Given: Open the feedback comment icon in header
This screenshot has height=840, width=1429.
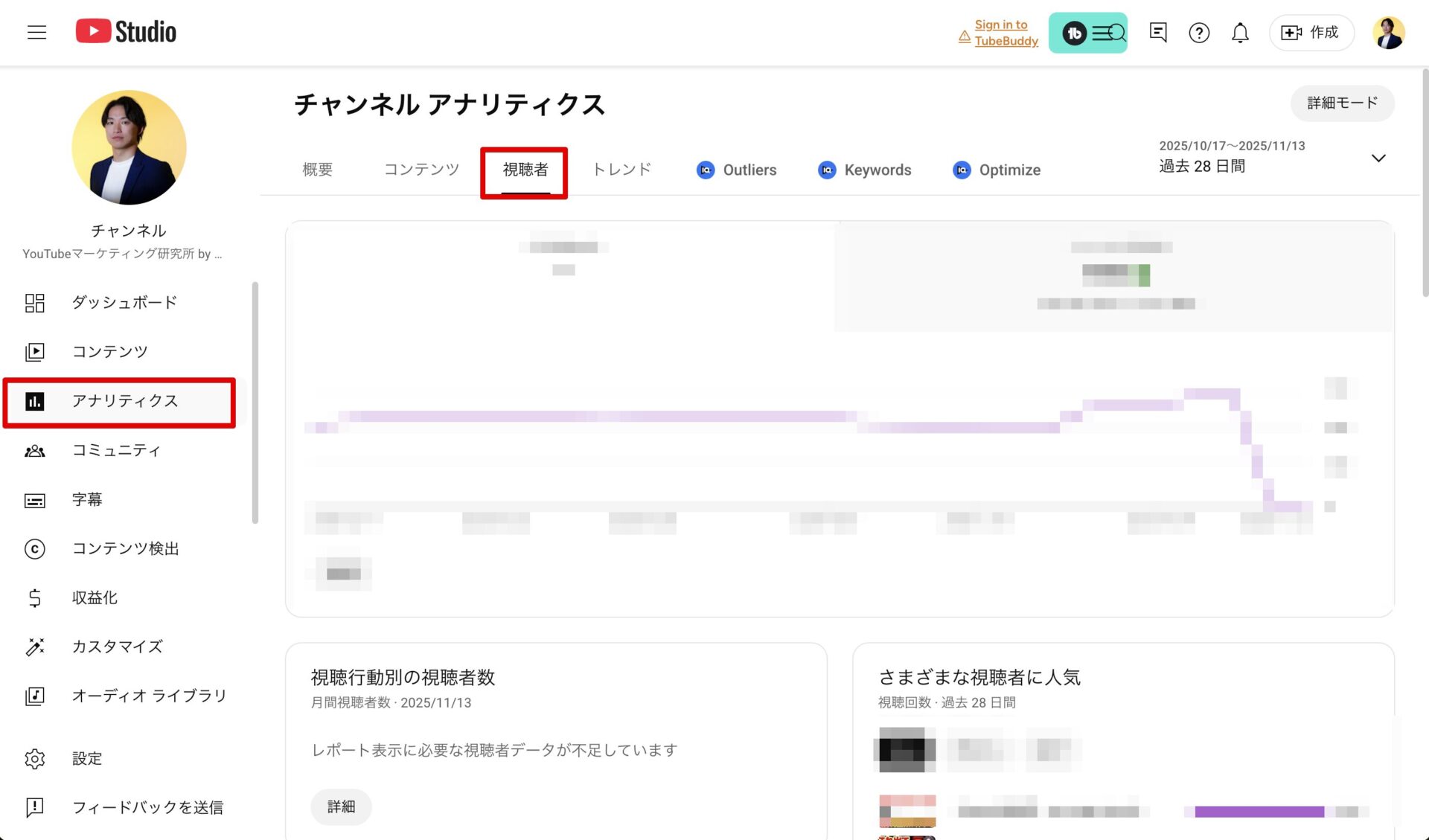Looking at the screenshot, I should 1157,32.
